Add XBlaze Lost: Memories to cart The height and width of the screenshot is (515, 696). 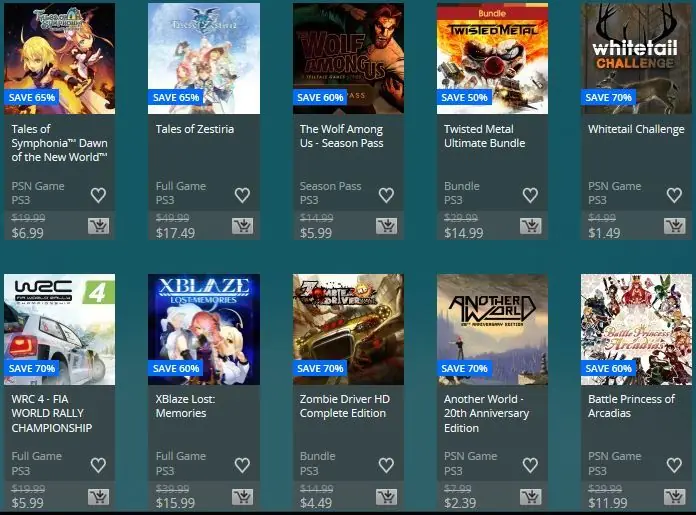click(x=242, y=497)
